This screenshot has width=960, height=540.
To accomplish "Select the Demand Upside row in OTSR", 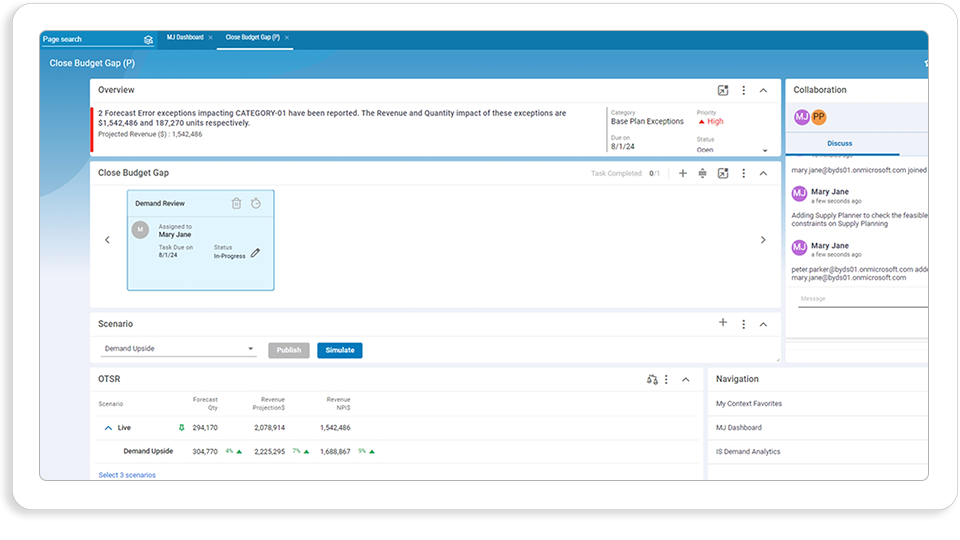I will (x=396, y=451).
